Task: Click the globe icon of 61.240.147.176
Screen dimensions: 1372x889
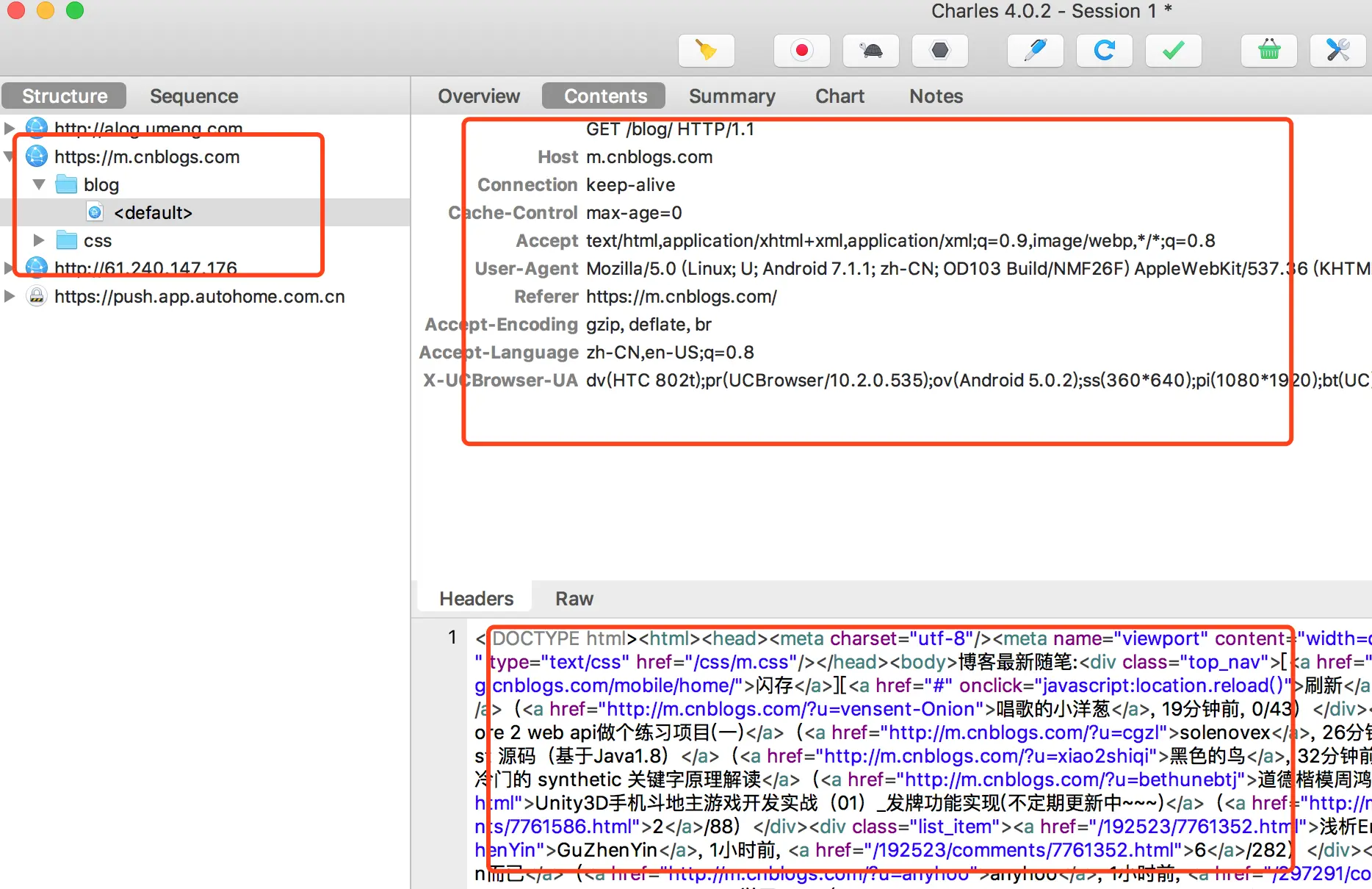Action: click(x=37, y=268)
